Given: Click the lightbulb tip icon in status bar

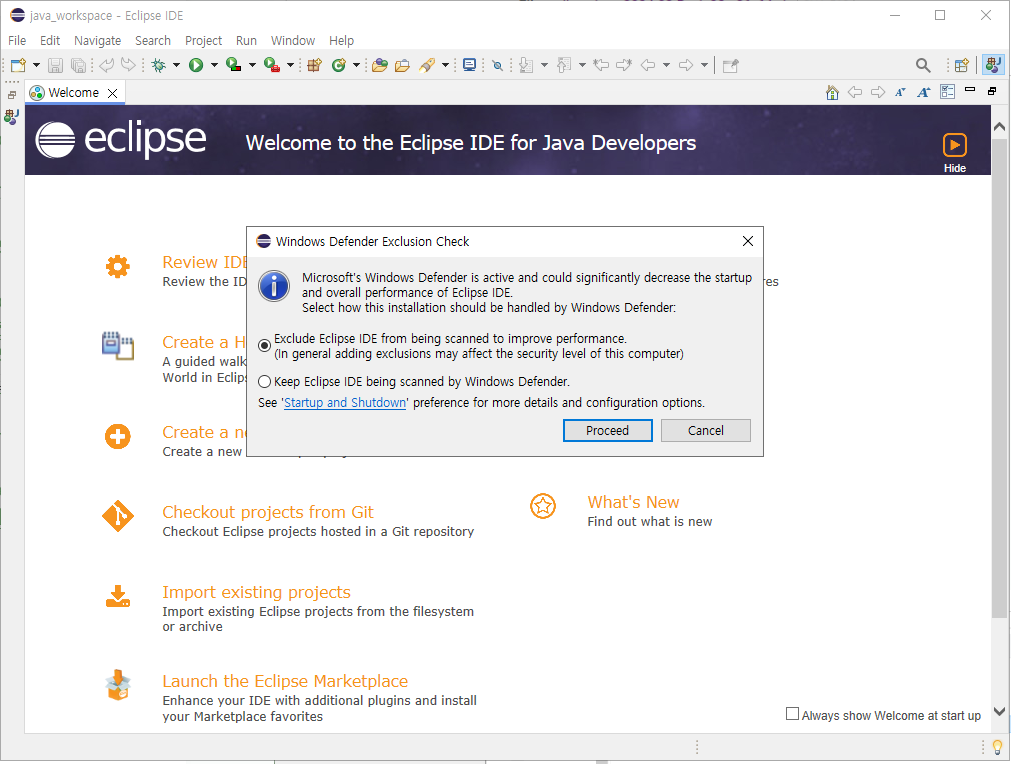Looking at the screenshot, I should [997, 747].
